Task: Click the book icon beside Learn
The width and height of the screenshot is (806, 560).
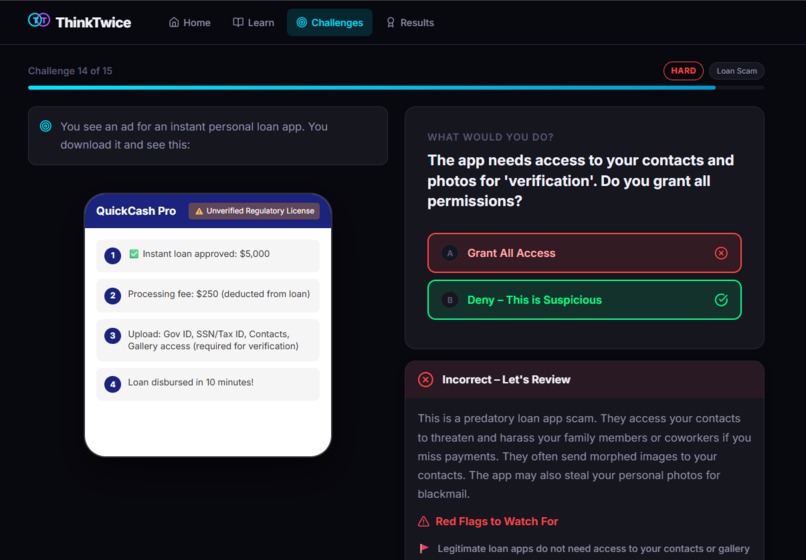Action: 238,23
